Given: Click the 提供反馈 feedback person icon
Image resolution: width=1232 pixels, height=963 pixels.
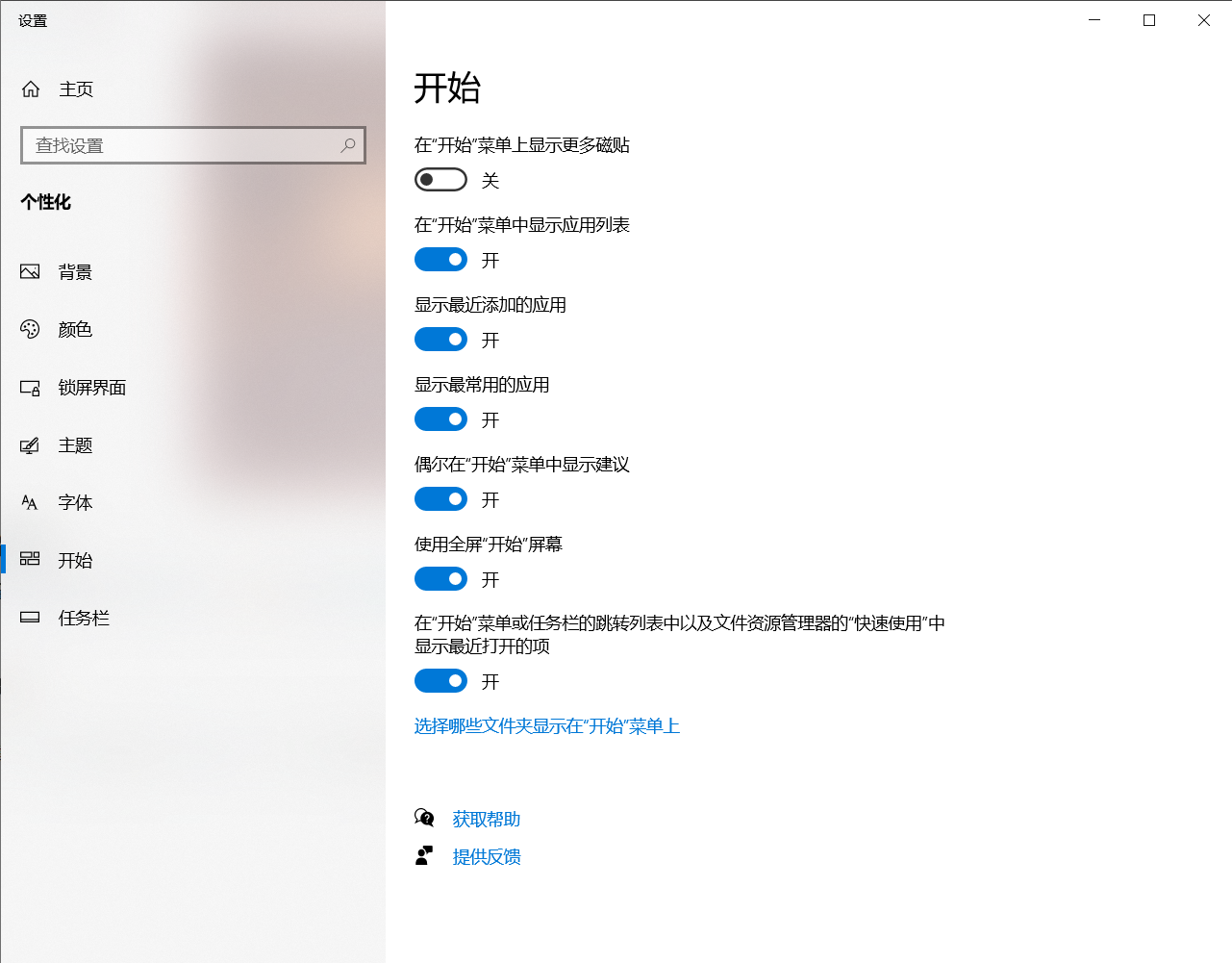Looking at the screenshot, I should (424, 856).
